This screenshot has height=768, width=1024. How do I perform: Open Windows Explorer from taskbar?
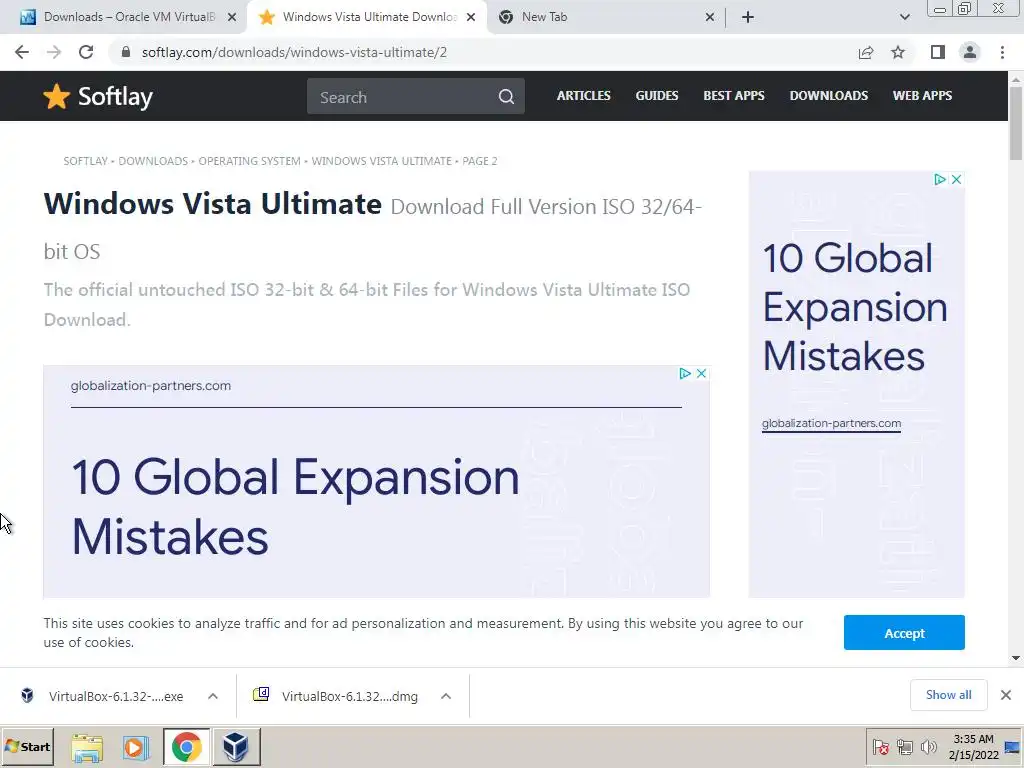point(87,747)
